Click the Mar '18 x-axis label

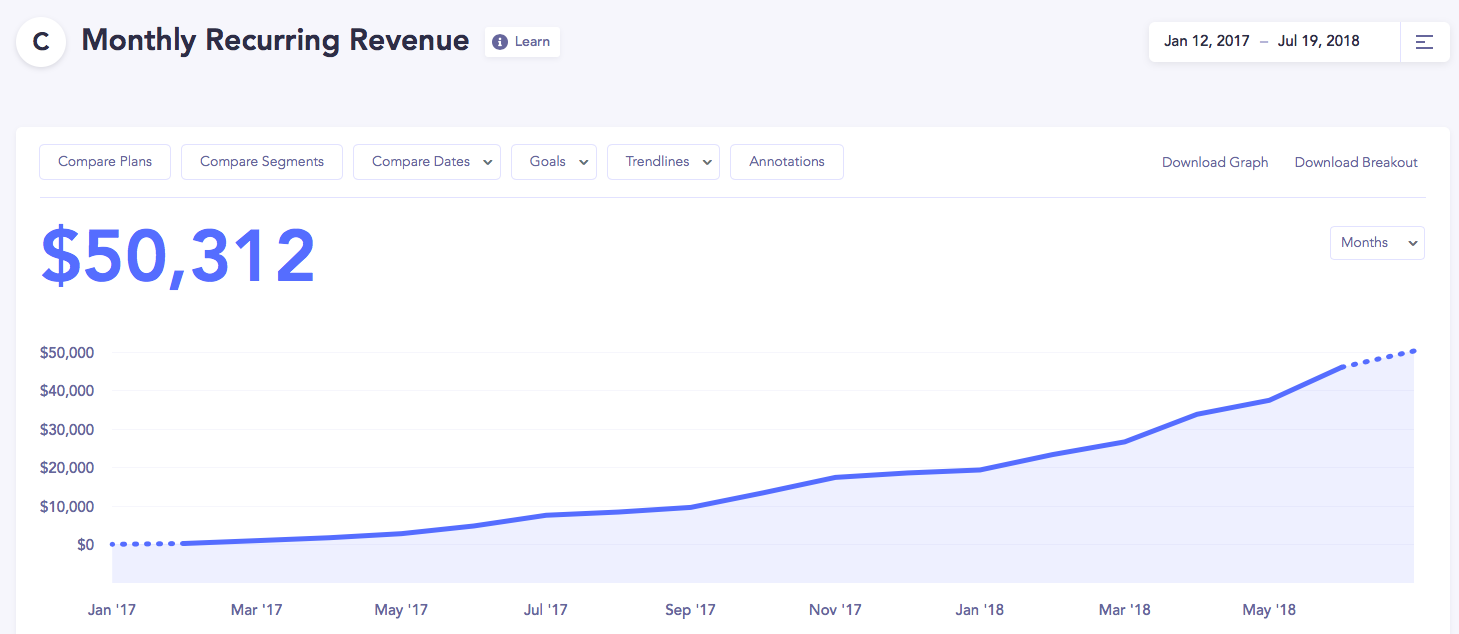(x=1125, y=610)
